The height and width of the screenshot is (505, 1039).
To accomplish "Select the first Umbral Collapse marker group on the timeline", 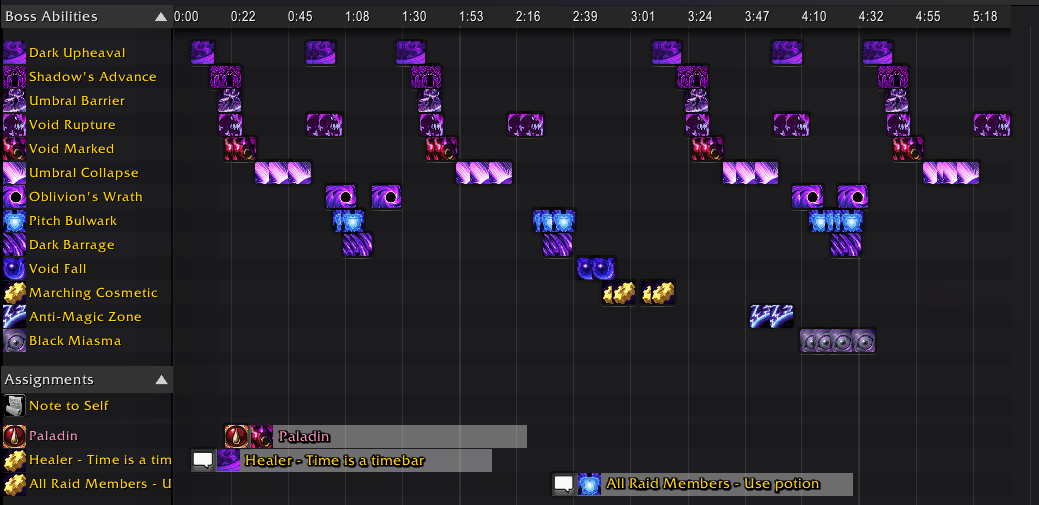I will (x=283, y=173).
